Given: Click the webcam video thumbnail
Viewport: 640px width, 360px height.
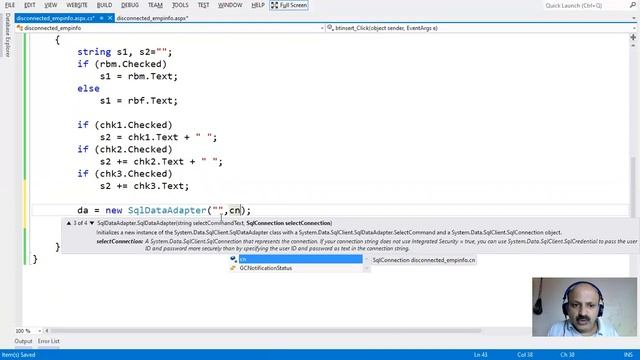Looking at the screenshot, I should click(584, 307).
